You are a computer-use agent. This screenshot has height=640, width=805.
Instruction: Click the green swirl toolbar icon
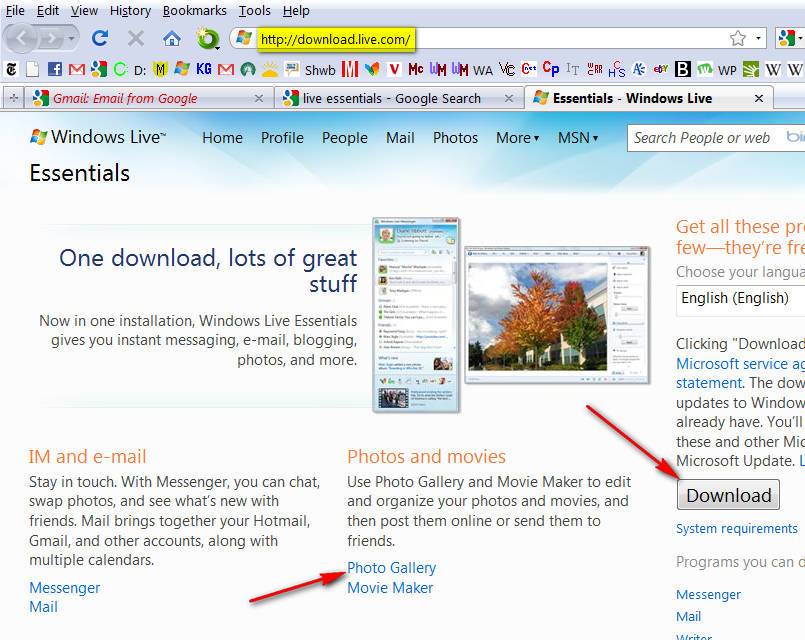point(207,38)
